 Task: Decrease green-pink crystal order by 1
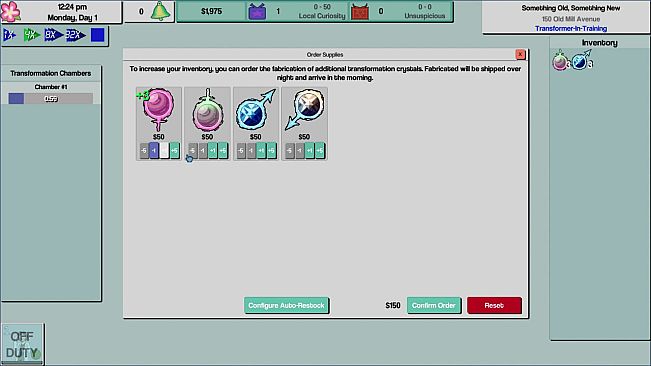203,151
